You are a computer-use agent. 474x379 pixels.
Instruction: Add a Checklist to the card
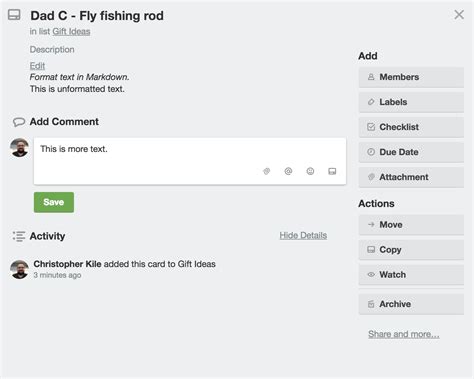coord(411,127)
